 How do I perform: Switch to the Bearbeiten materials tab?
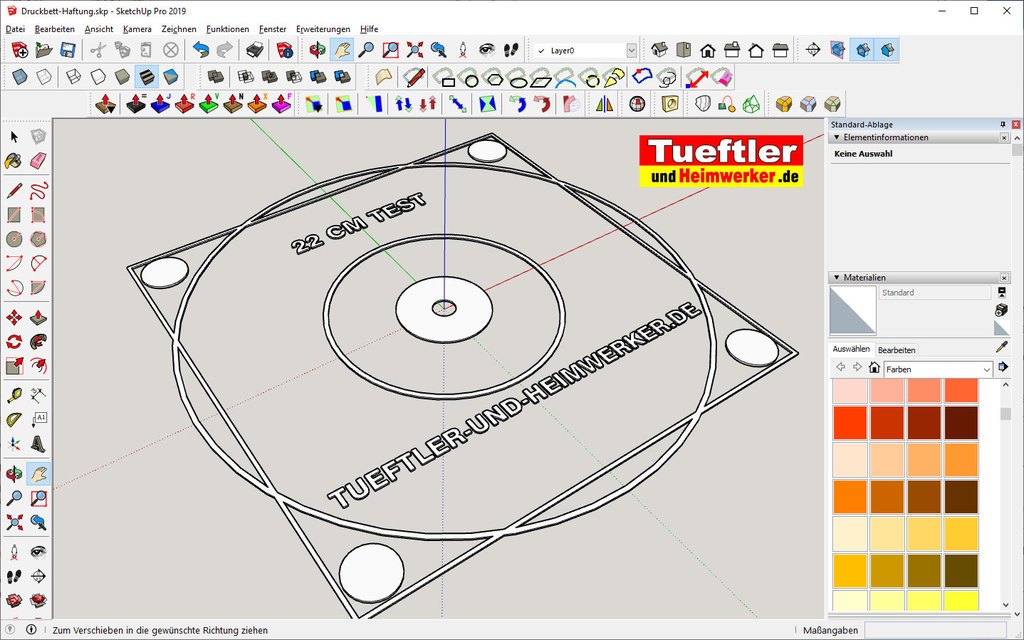[896, 350]
